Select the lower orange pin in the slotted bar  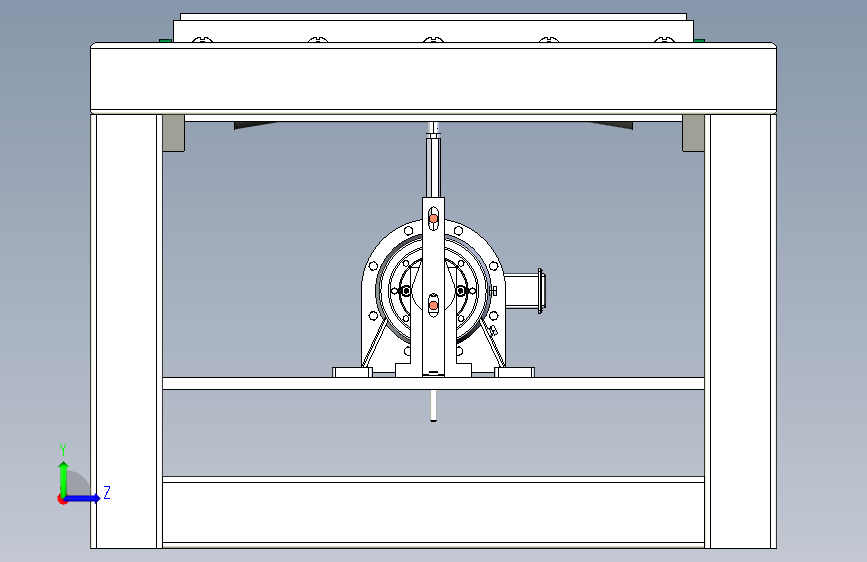(434, 305)
